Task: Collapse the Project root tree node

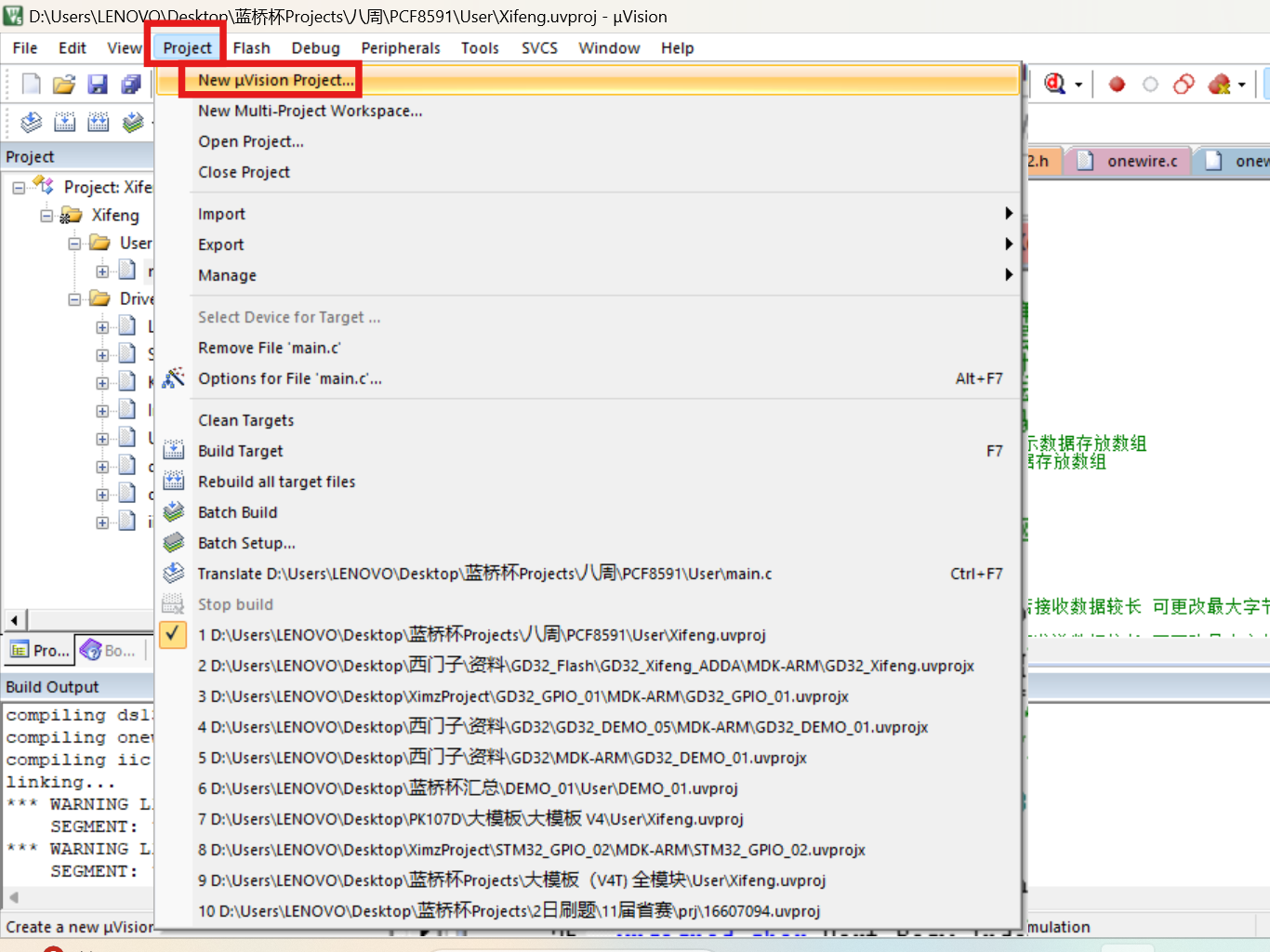Action: 19,188
